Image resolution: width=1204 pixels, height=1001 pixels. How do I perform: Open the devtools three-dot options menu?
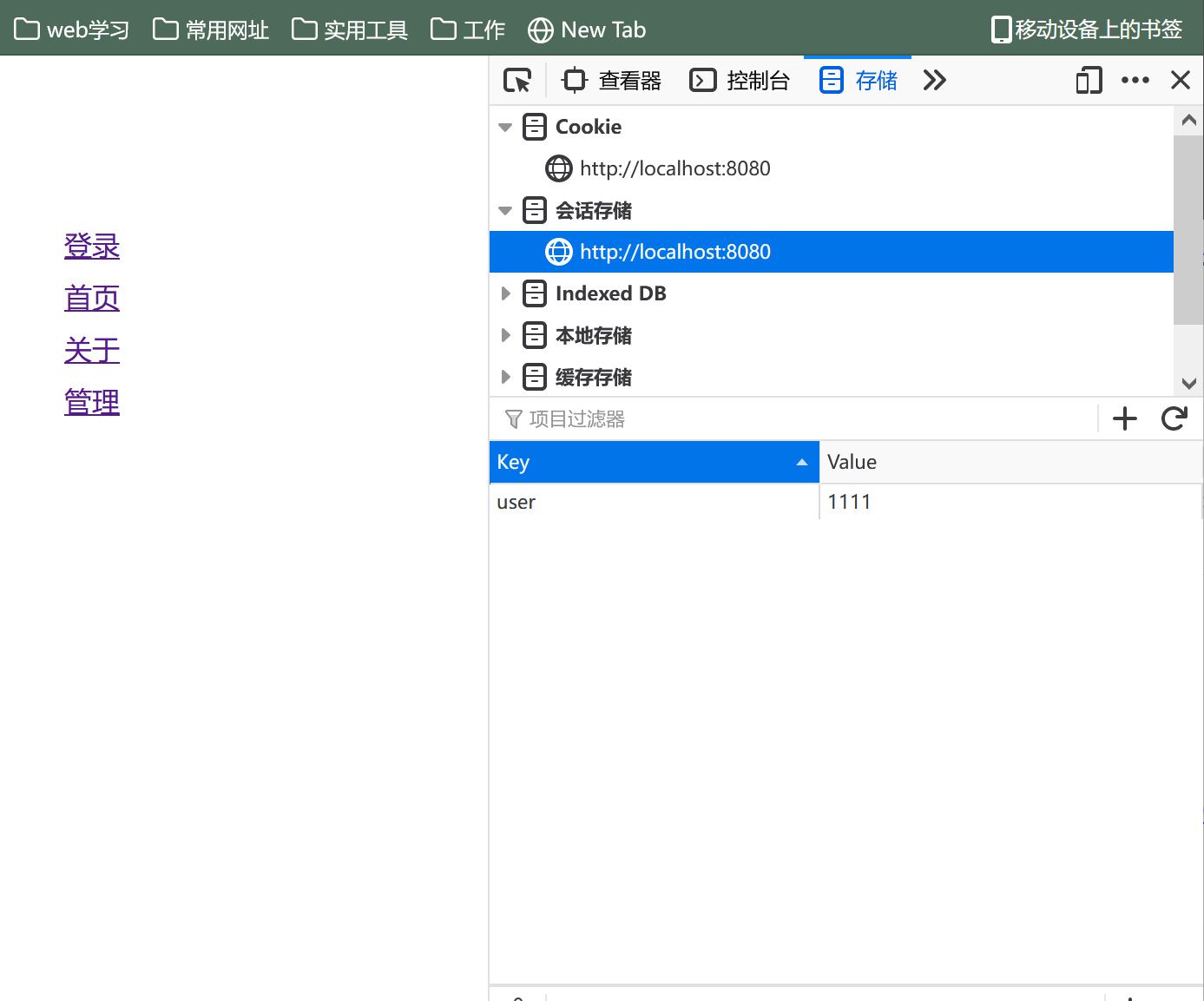[1135, 81]
